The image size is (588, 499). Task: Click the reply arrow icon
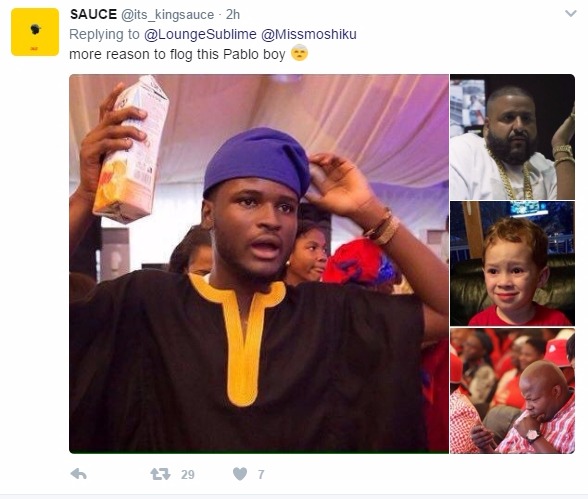point(79,474)
